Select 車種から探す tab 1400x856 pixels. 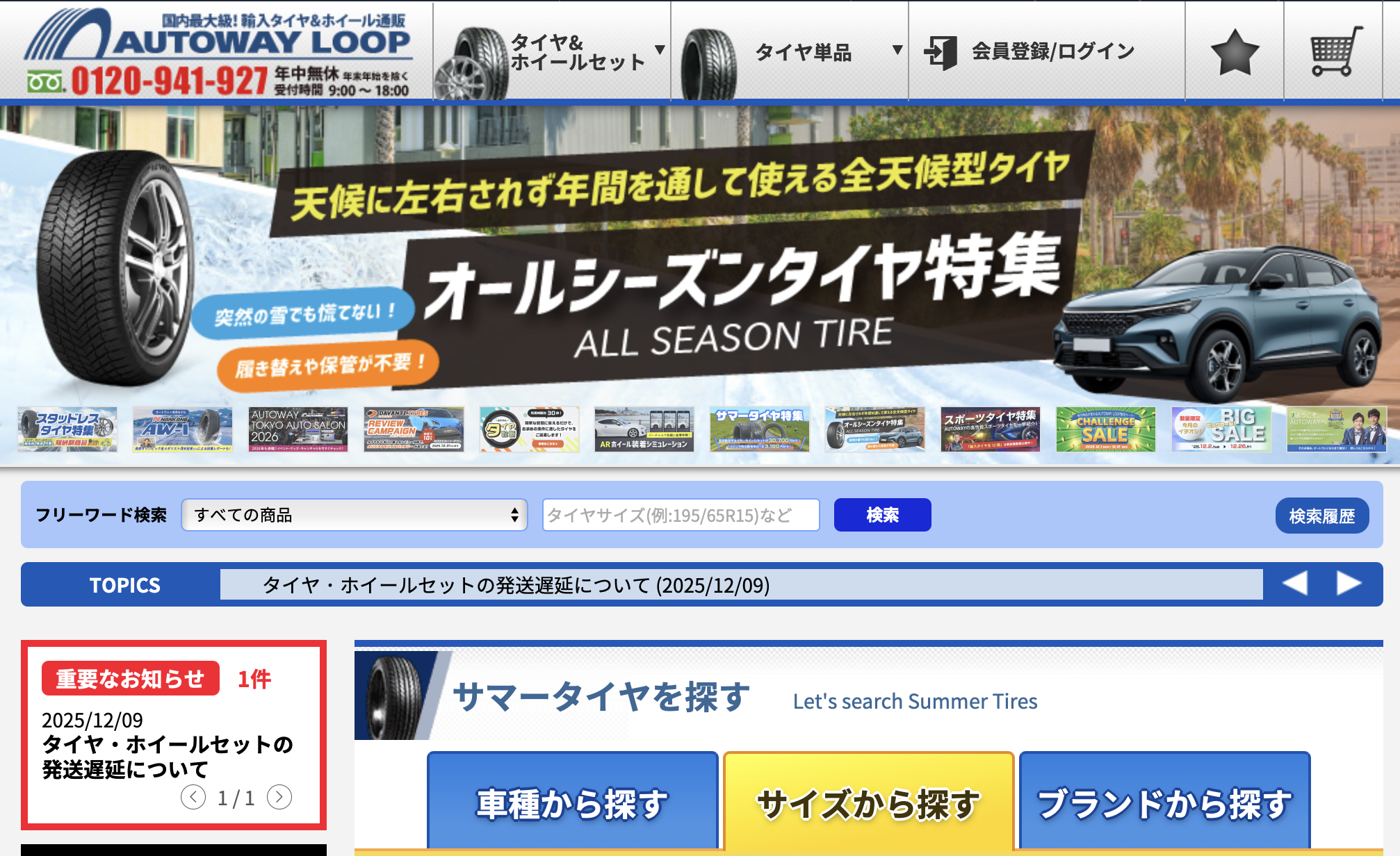(x=572, y=802)
